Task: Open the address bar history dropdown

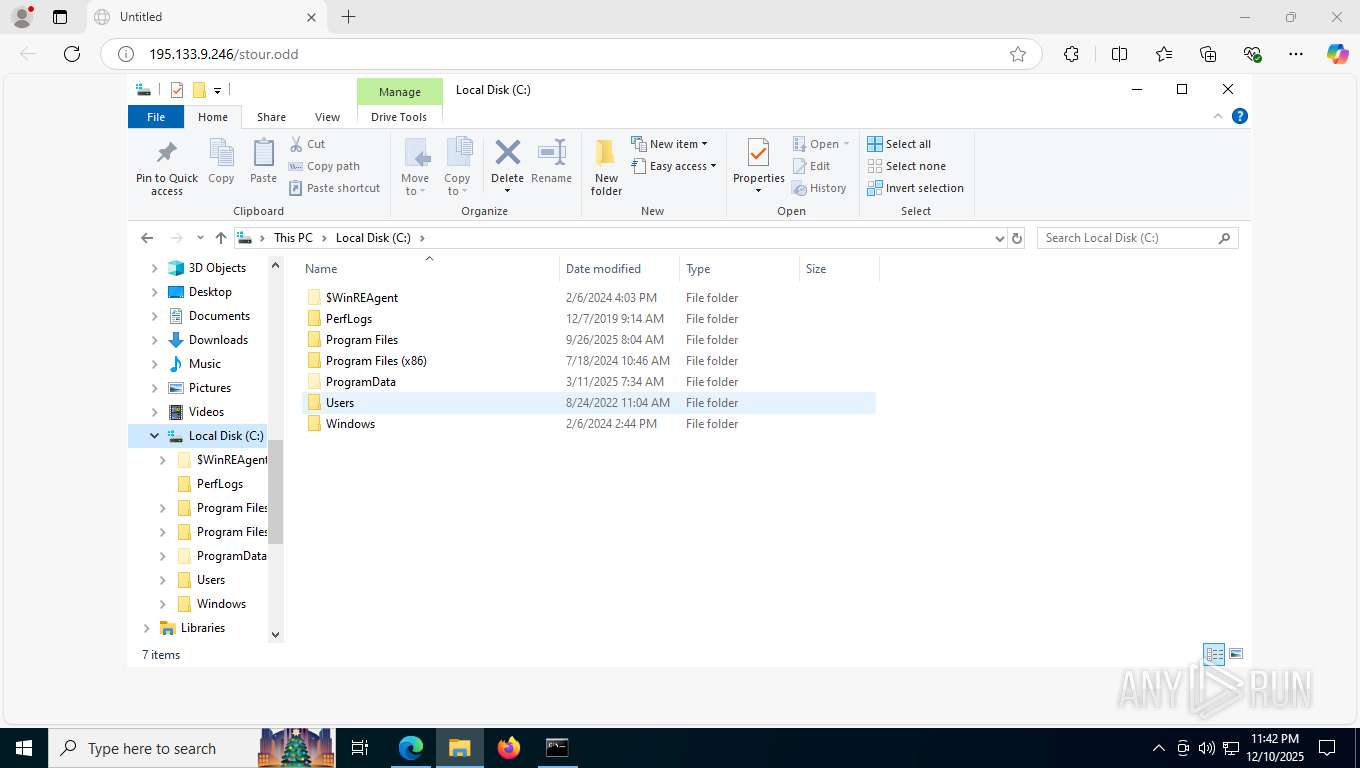Action: coord(999,238)
